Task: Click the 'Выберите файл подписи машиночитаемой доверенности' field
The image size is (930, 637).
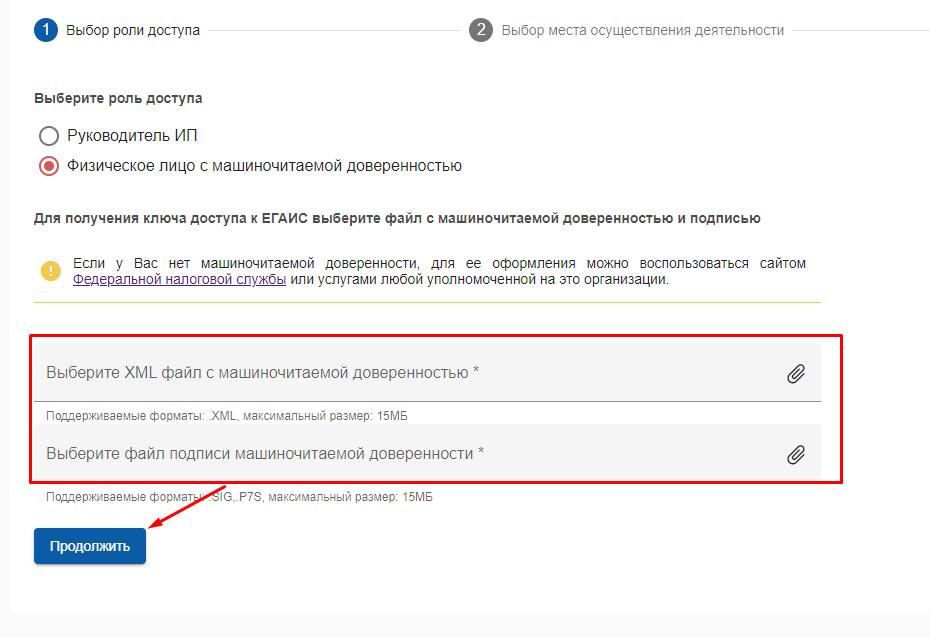Action: click(x=427, y=453)
